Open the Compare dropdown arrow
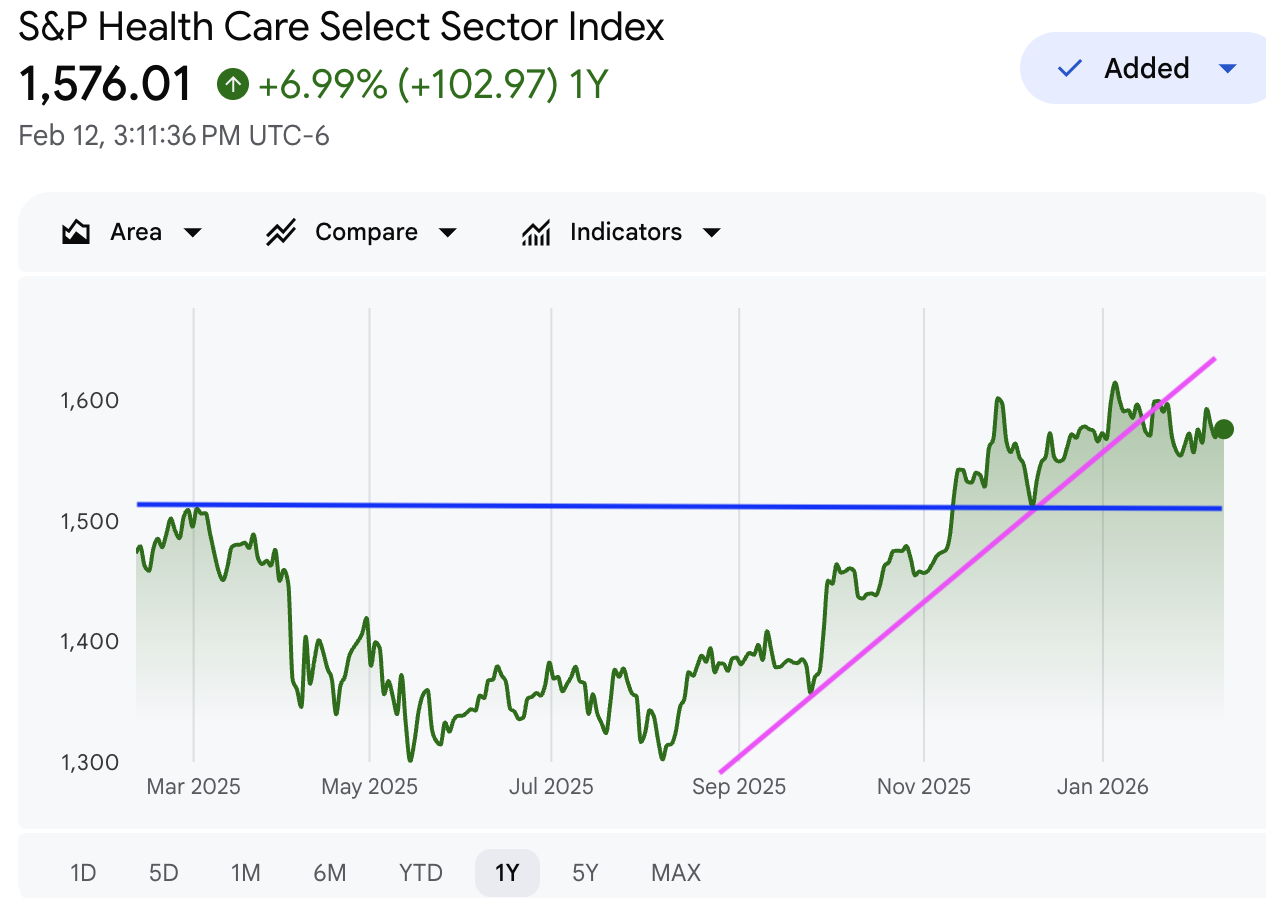The width and height of the screenshot is (1266, 898). pyautogui.click(x=448, y=233)
